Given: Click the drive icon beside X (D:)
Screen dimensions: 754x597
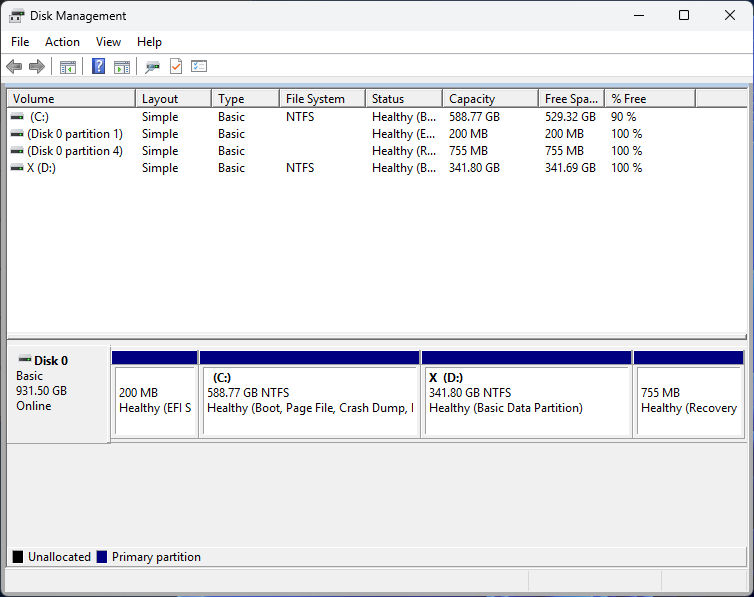Looking at the screenshot, I should (x=17, y=167).
